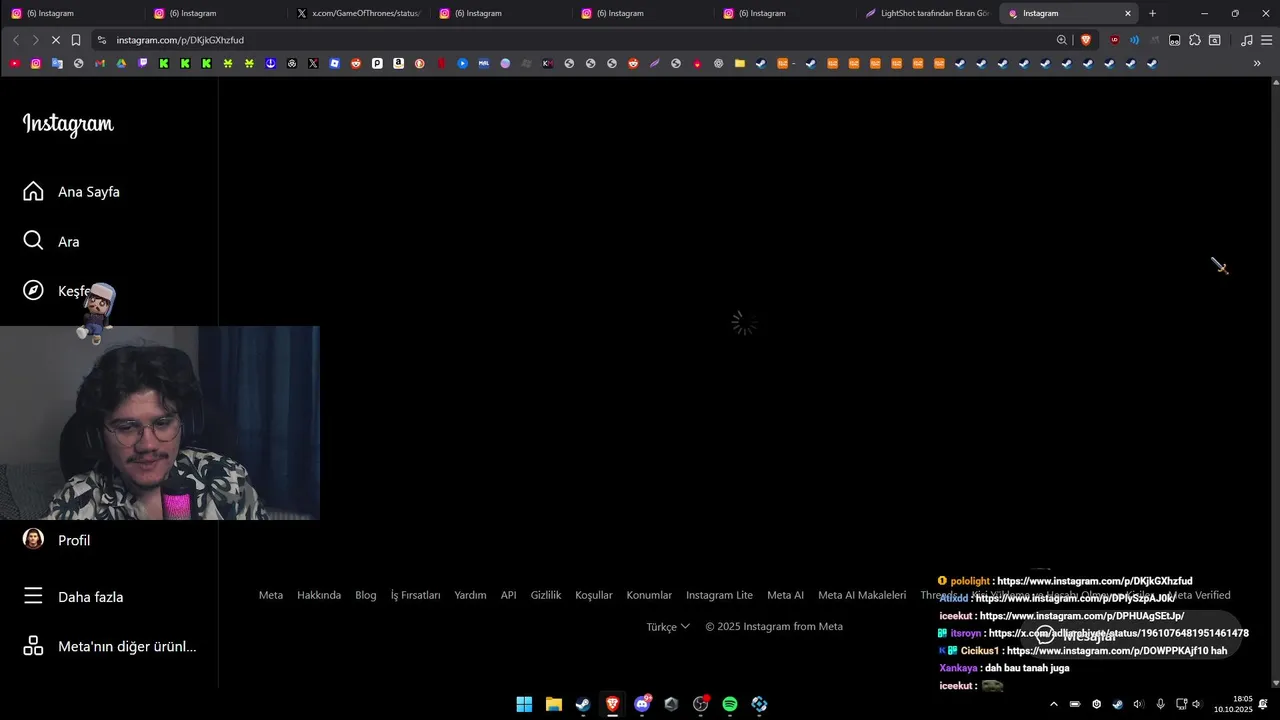This screenshot has height=720, width=1280.
Task: Open the Netflix bookmark
Action: pos(441,63)
